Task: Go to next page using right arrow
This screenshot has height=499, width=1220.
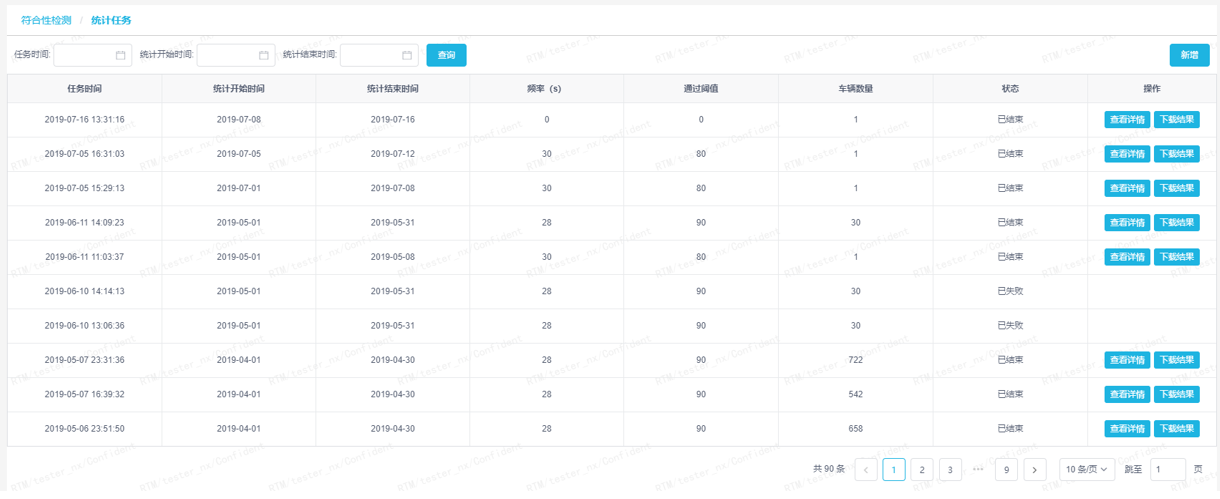Action: tap(1035, 469)
